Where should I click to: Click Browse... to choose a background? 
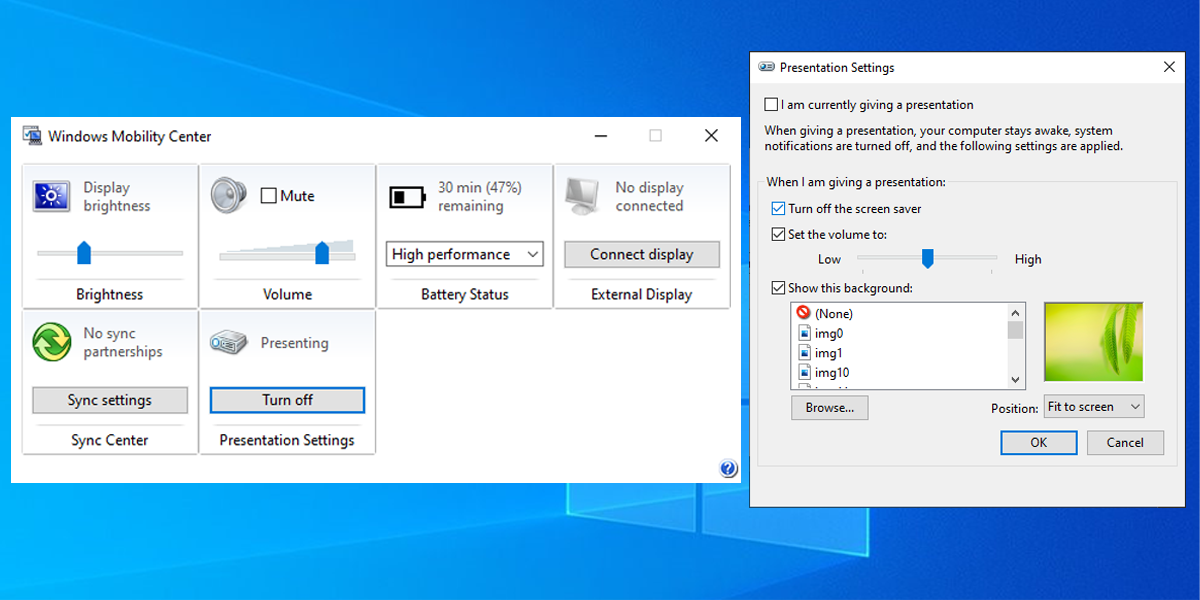[830, 408]
